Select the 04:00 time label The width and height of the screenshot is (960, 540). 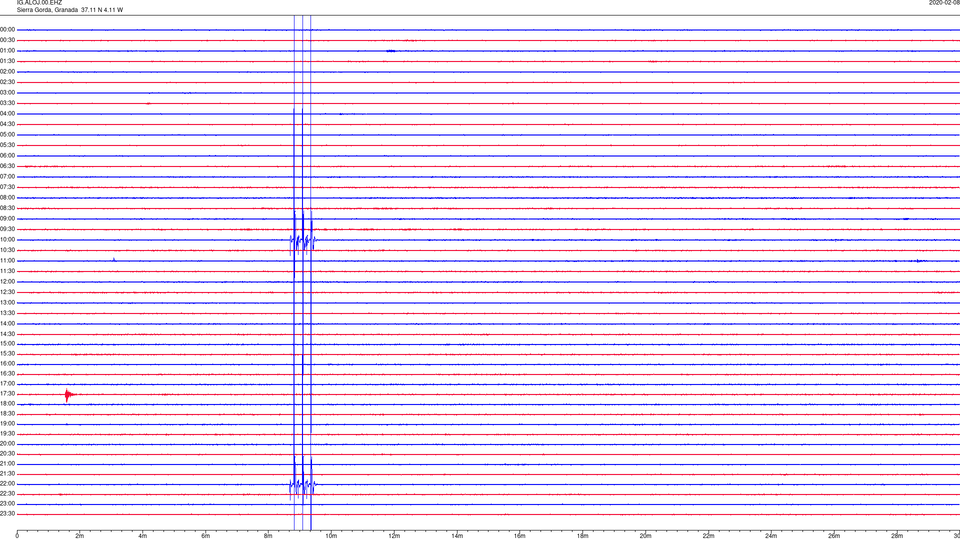click(7, 114)
